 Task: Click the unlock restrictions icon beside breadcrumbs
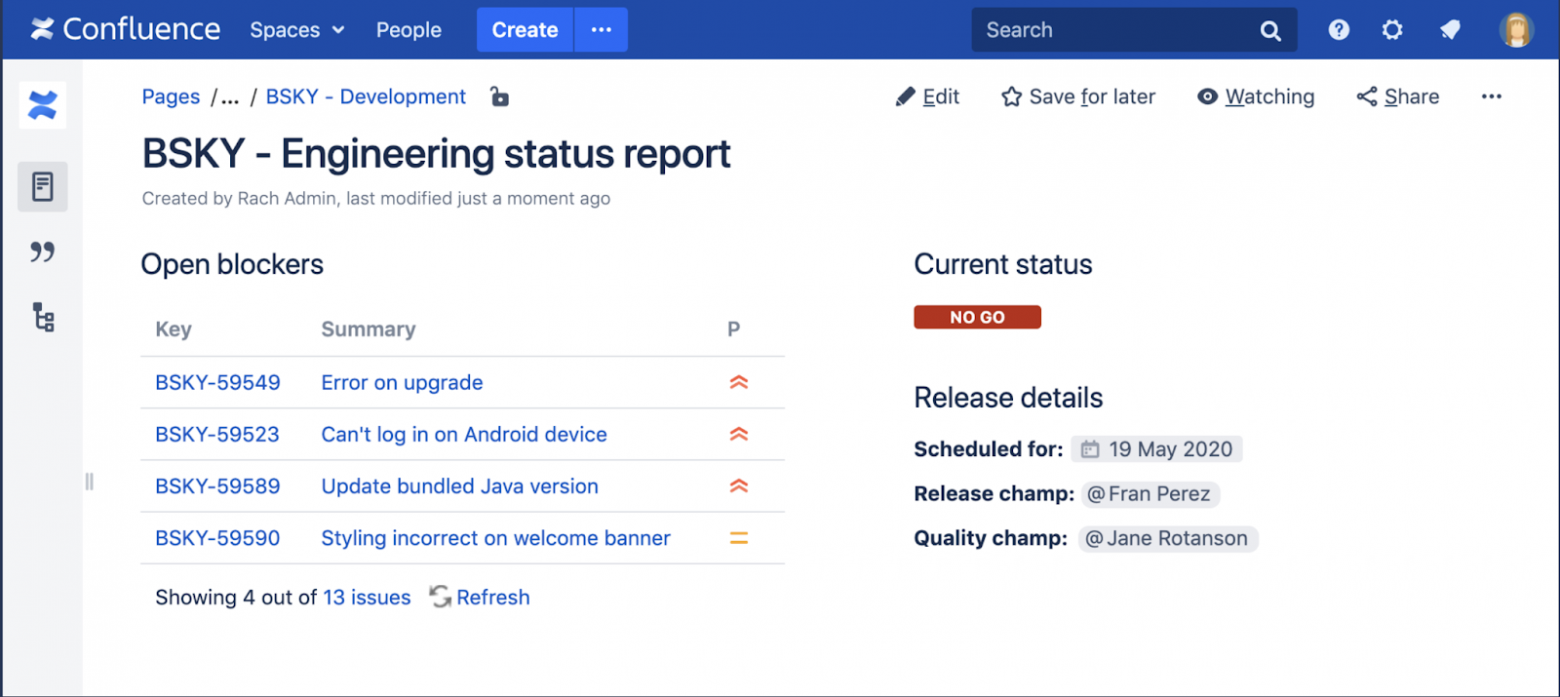[x=498, y=97]
